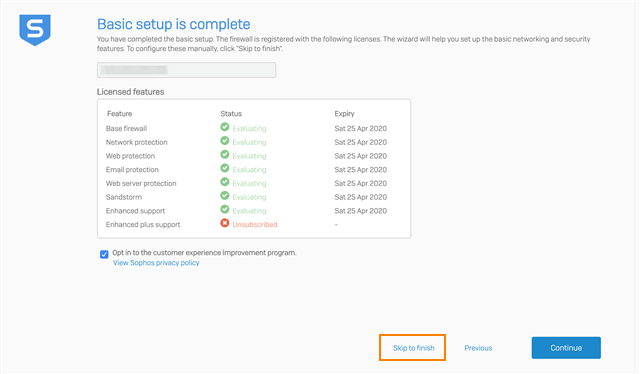Click Sandstorm status check icon

click(x=224, y=196)
